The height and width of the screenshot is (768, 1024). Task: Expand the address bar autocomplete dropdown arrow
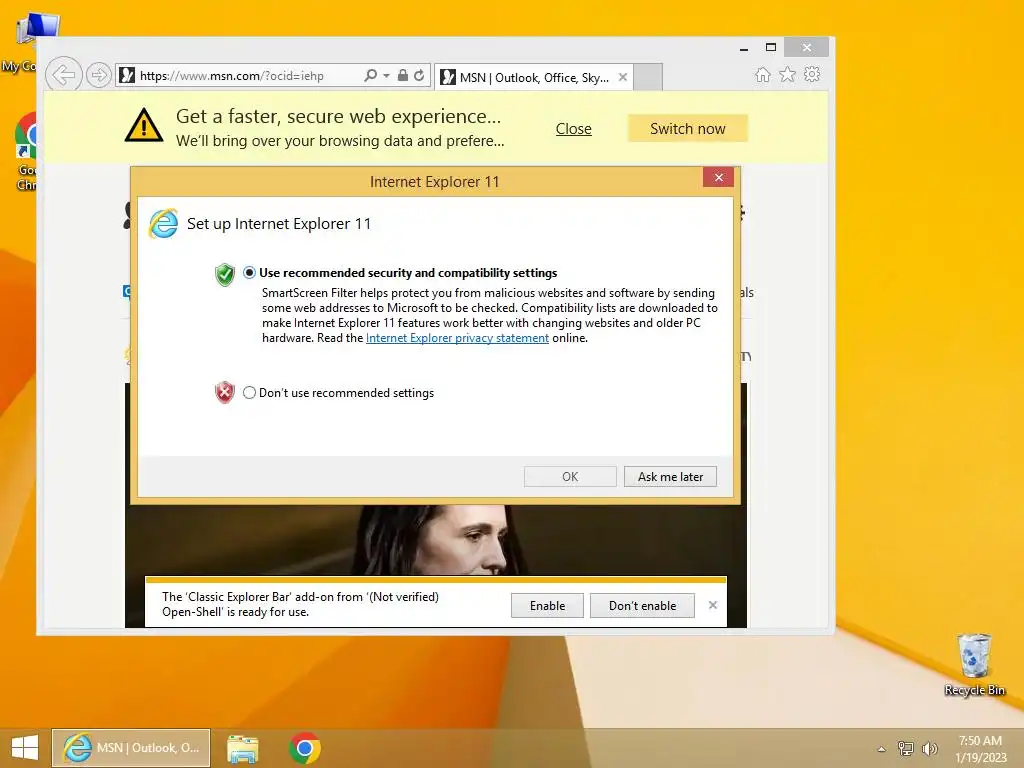pyautogui.click(x=387, y=76)
